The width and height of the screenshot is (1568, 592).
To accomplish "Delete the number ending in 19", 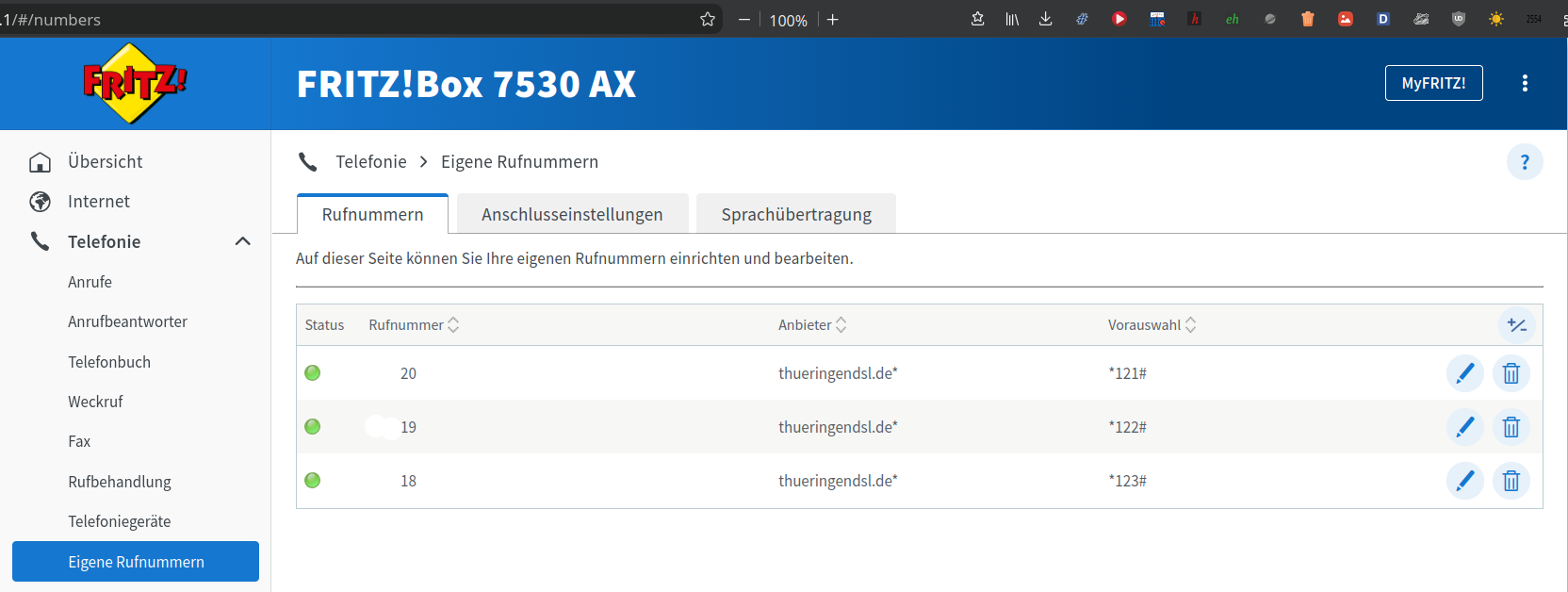I will (x=1511, y=427).
